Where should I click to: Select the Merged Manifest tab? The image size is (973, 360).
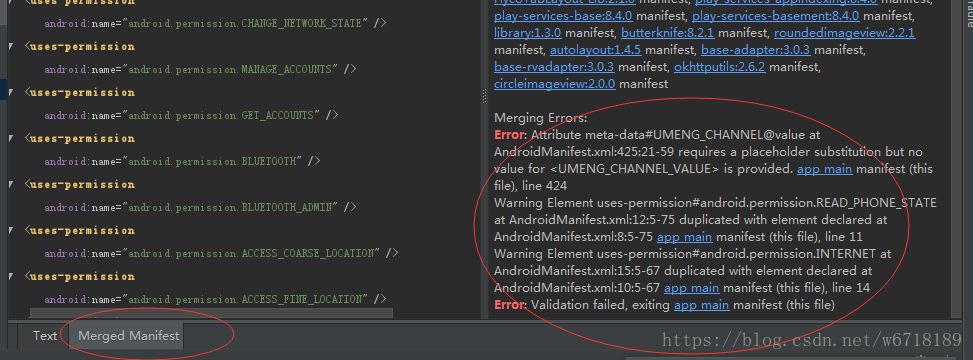tap(128, 336)
